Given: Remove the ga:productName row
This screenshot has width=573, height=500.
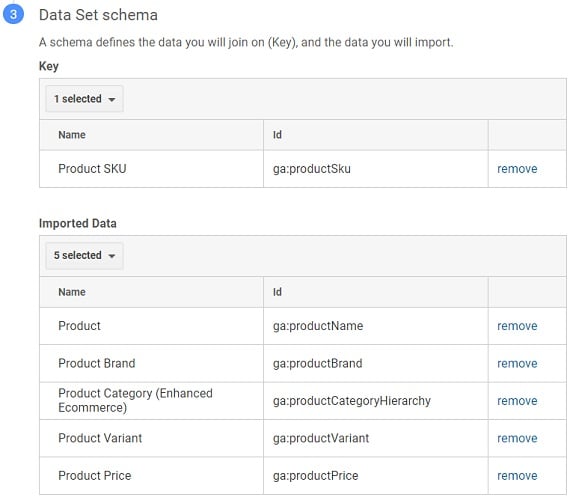Looking at the screenshot, I should 517,326.
